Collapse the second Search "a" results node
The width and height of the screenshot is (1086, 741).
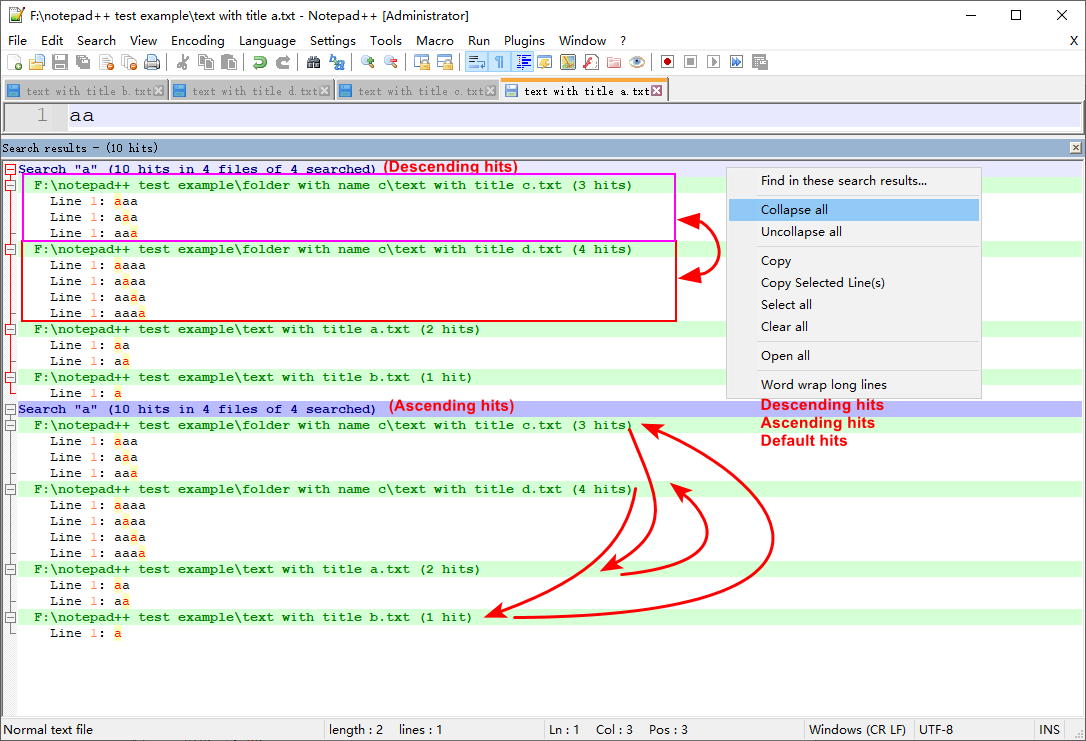[x=10, y=409]
